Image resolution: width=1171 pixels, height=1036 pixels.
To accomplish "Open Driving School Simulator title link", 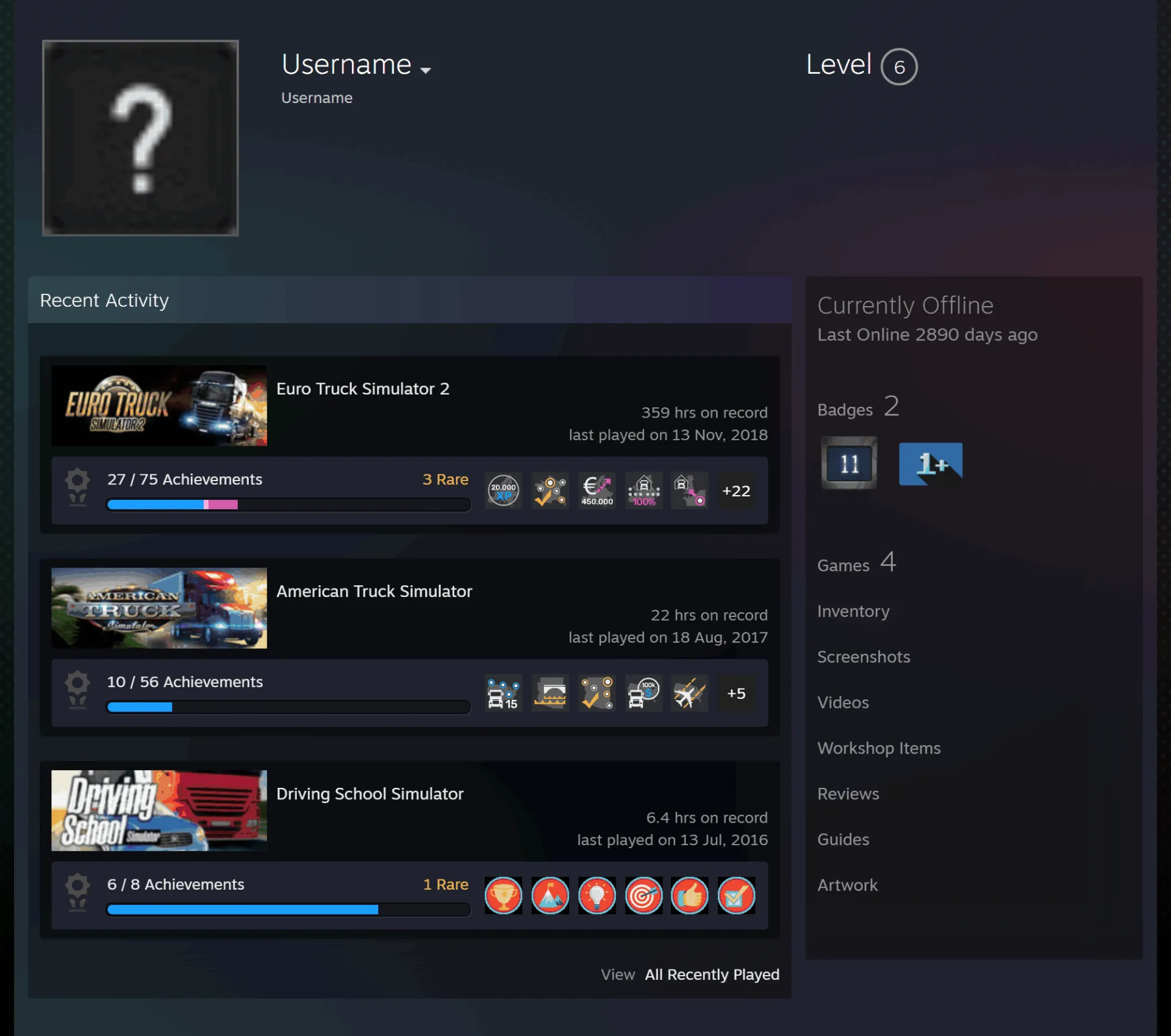I will pyautogui.click(x=370, y=794).
